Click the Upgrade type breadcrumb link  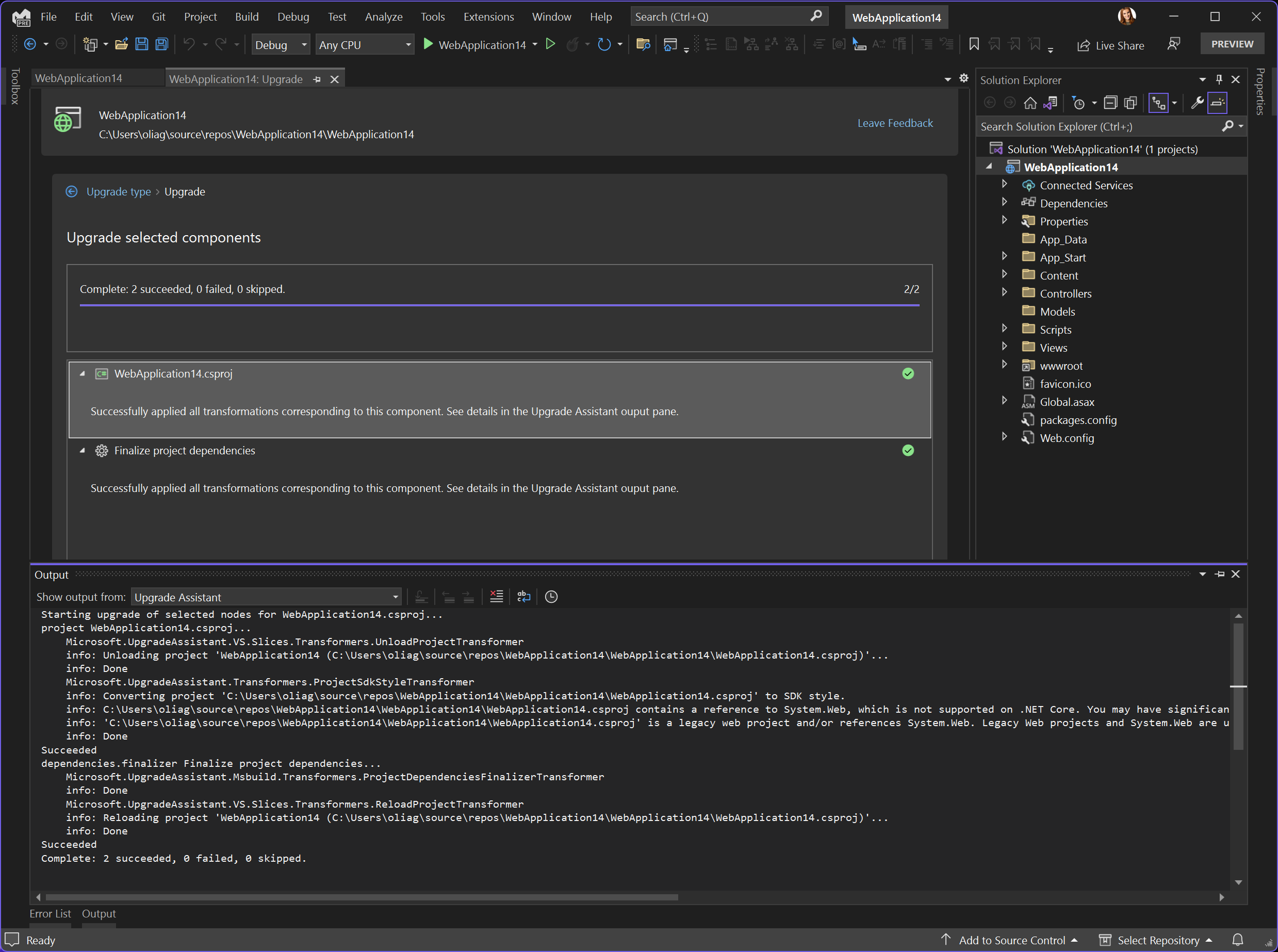pyautogui.click(x=119, y=191)
